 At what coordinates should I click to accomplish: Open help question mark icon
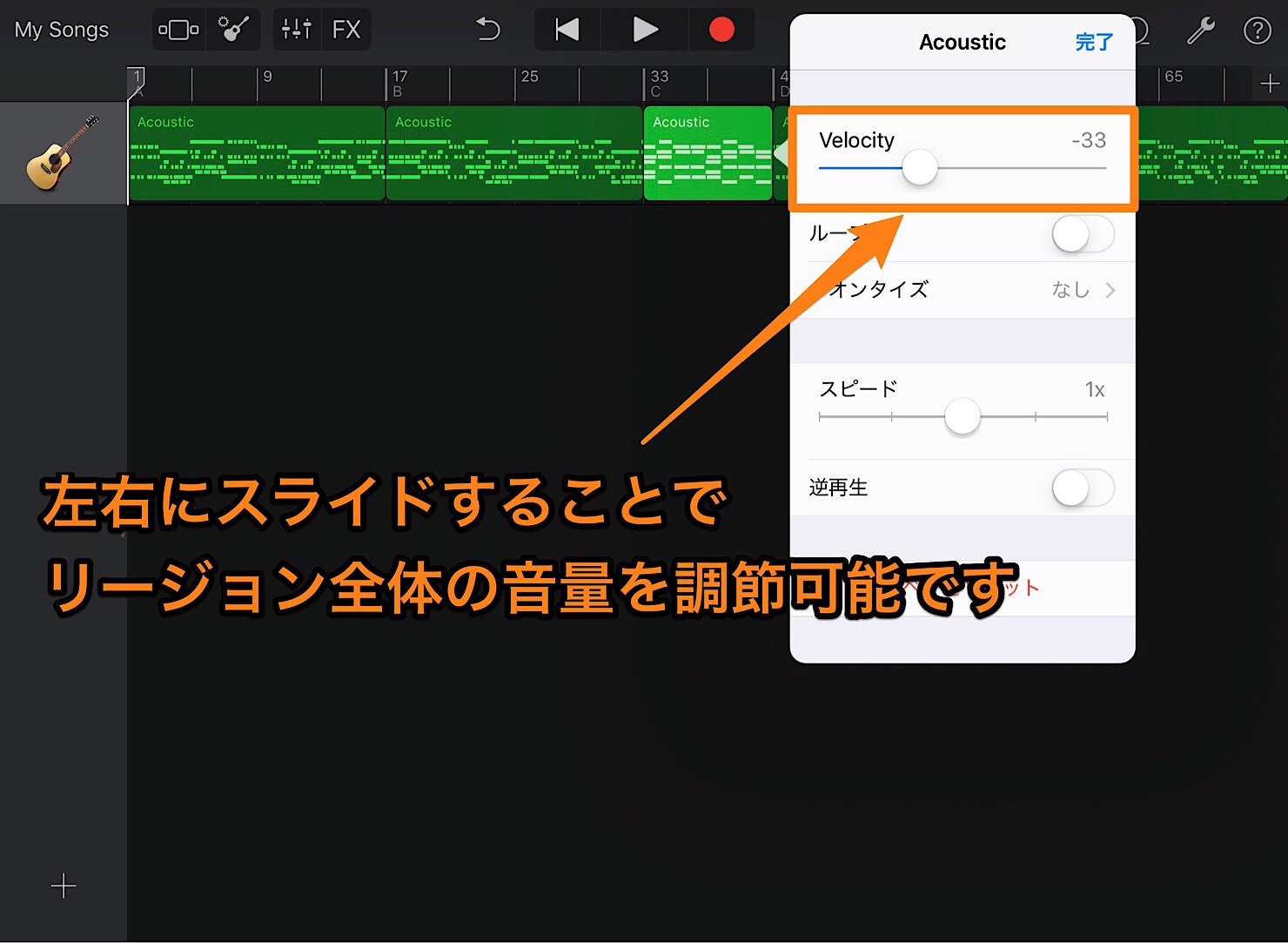1258,30
